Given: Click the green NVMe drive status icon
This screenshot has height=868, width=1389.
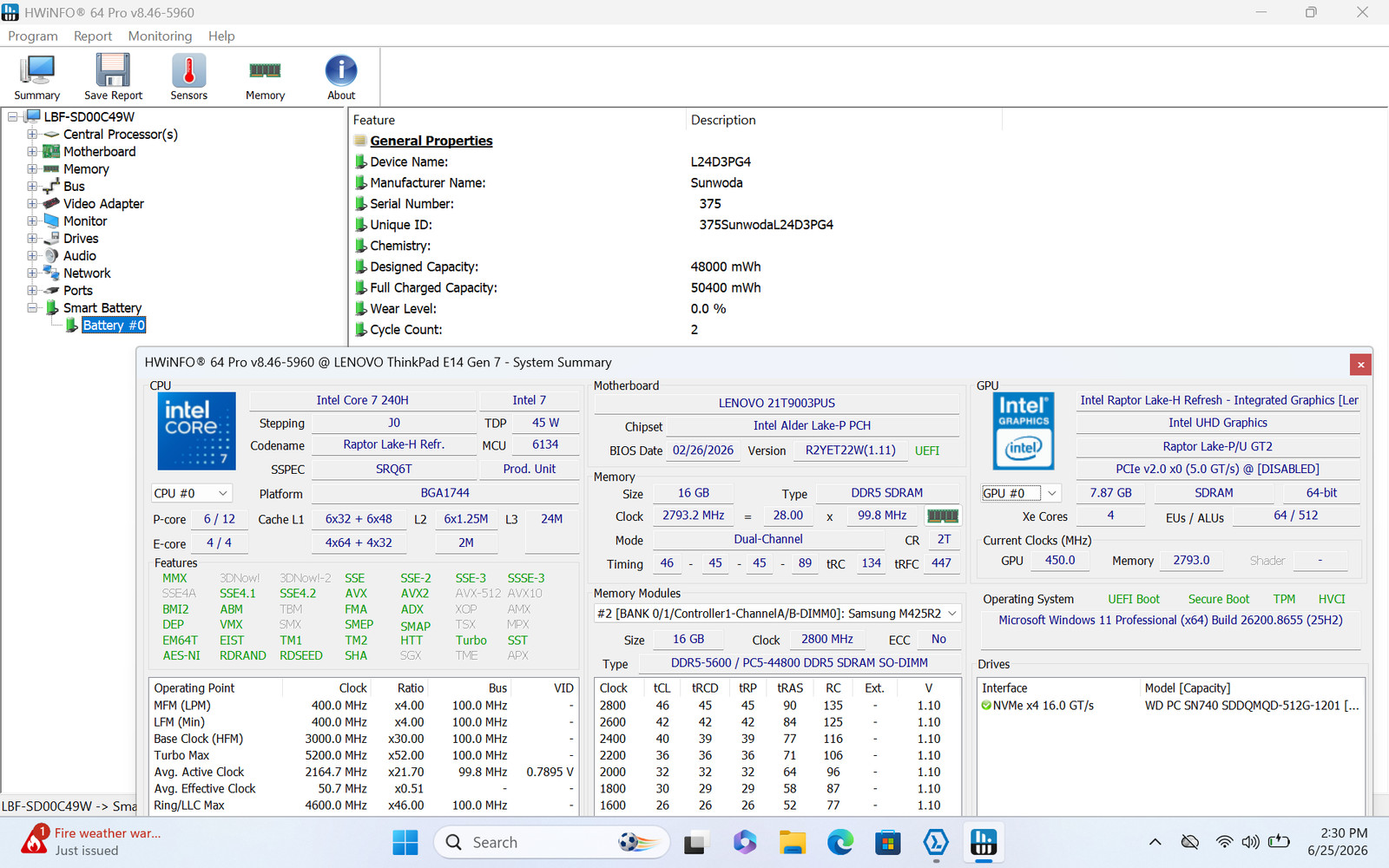Looking at the screenshot, I should [x=986, y=706].
